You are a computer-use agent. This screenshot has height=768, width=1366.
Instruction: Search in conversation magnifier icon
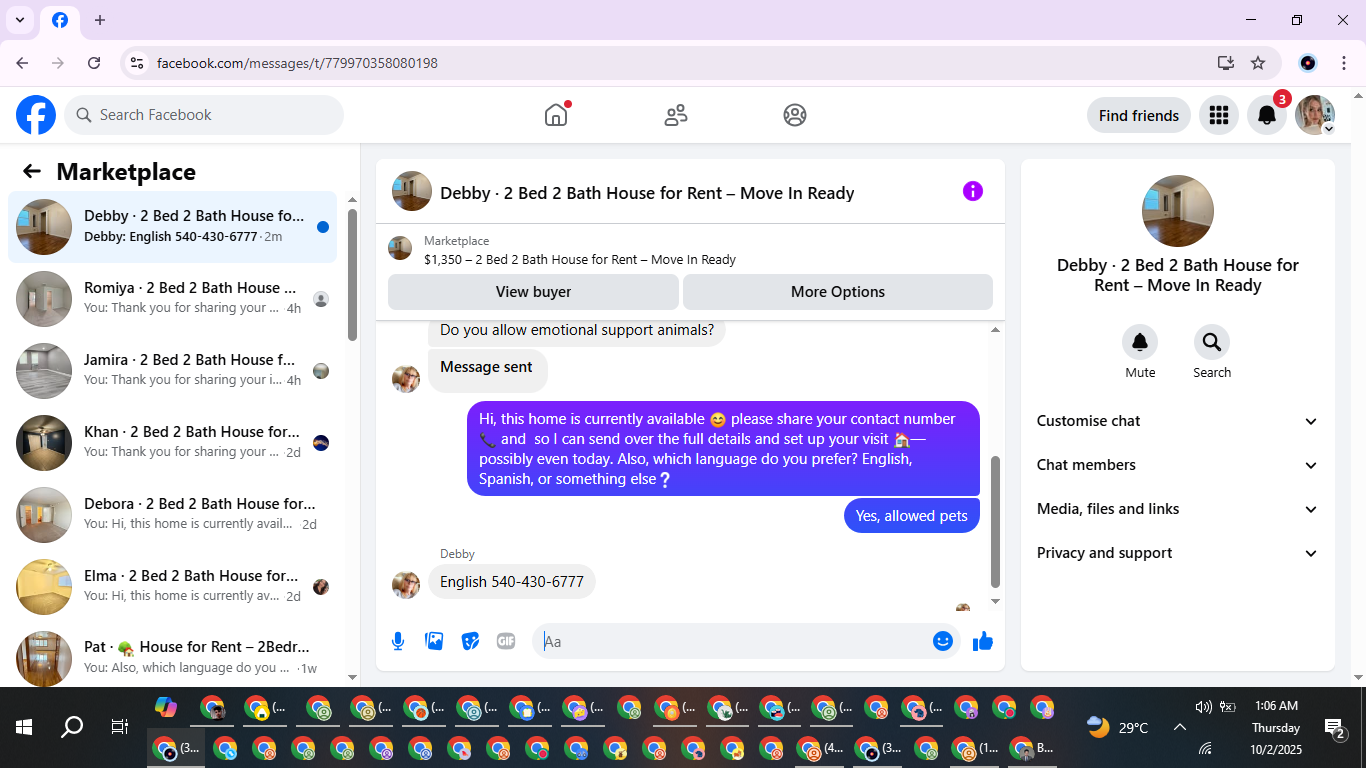tap(1212, 343)
